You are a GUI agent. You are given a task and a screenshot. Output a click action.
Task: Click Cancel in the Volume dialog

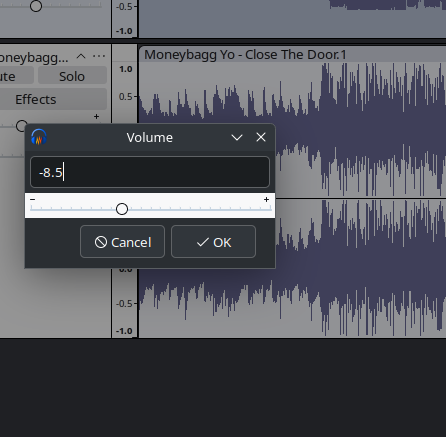coord(122,242)
